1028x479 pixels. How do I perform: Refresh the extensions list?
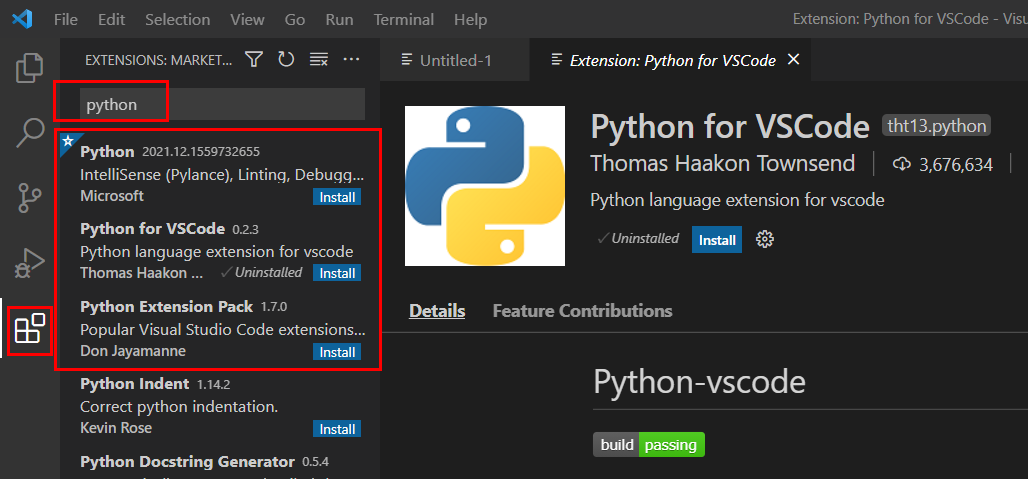tap(286, 60)
